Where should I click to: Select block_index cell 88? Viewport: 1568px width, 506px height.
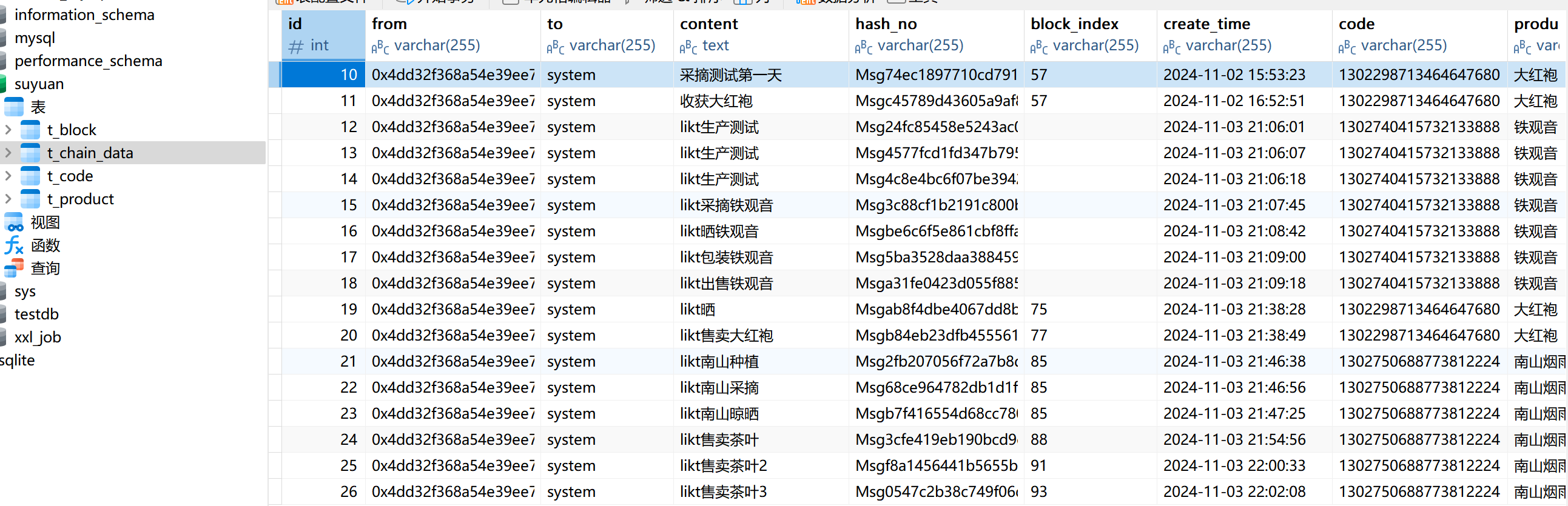tap(1090, 439)
